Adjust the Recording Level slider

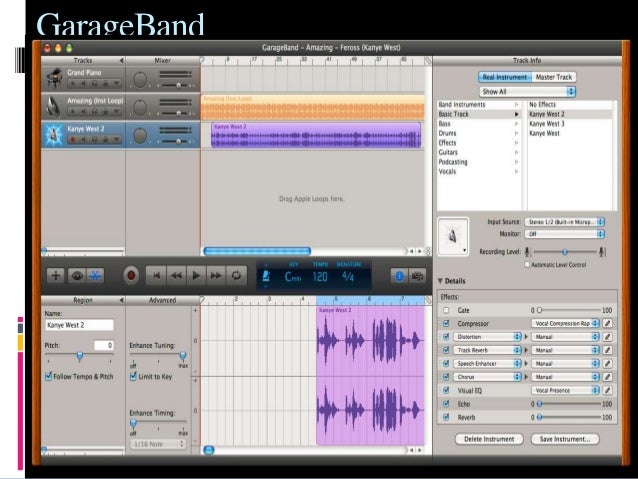pyautogui.click(x=565, y=252)
